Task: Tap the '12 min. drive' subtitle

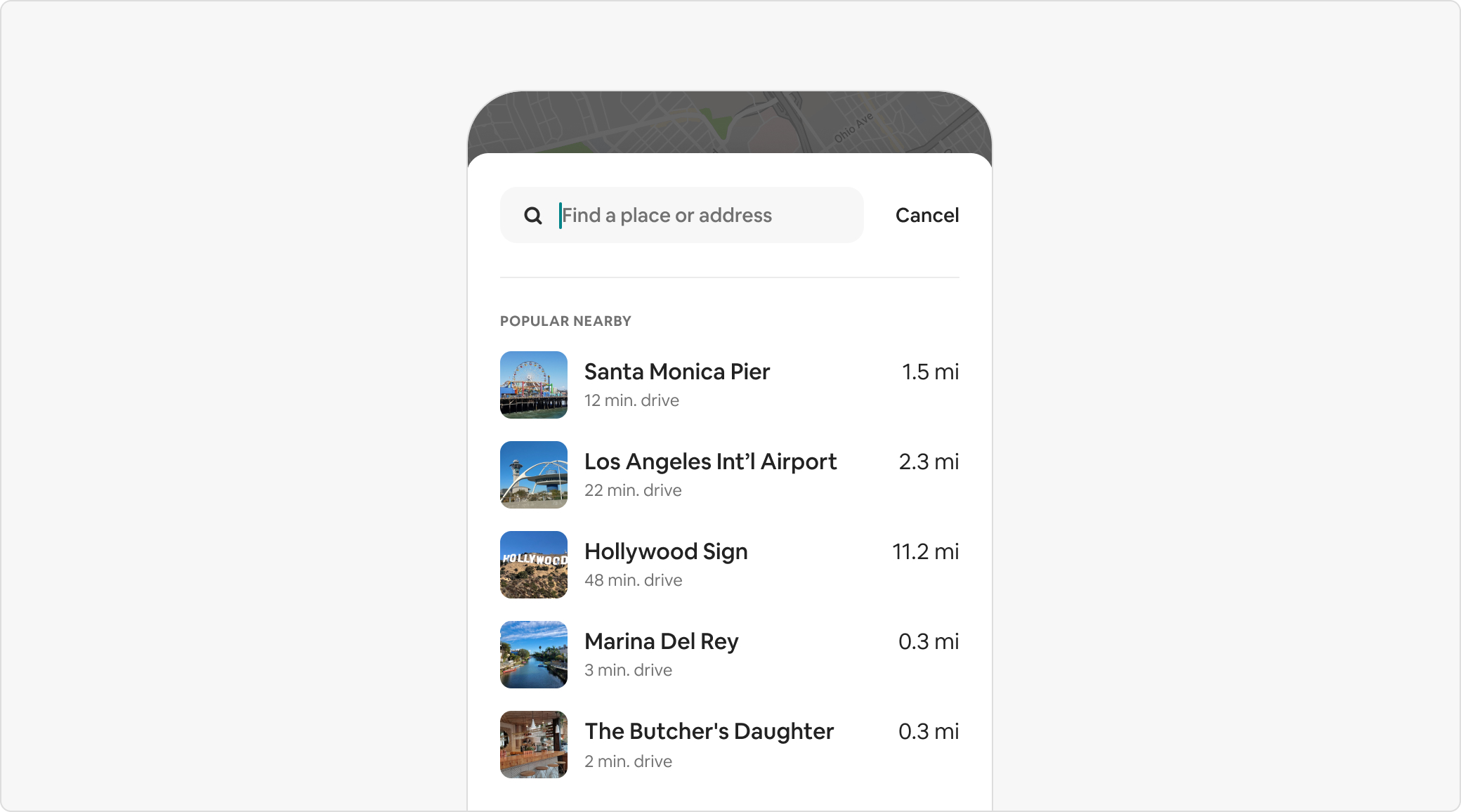Action: pyautogui.click(x=631, y=400)
